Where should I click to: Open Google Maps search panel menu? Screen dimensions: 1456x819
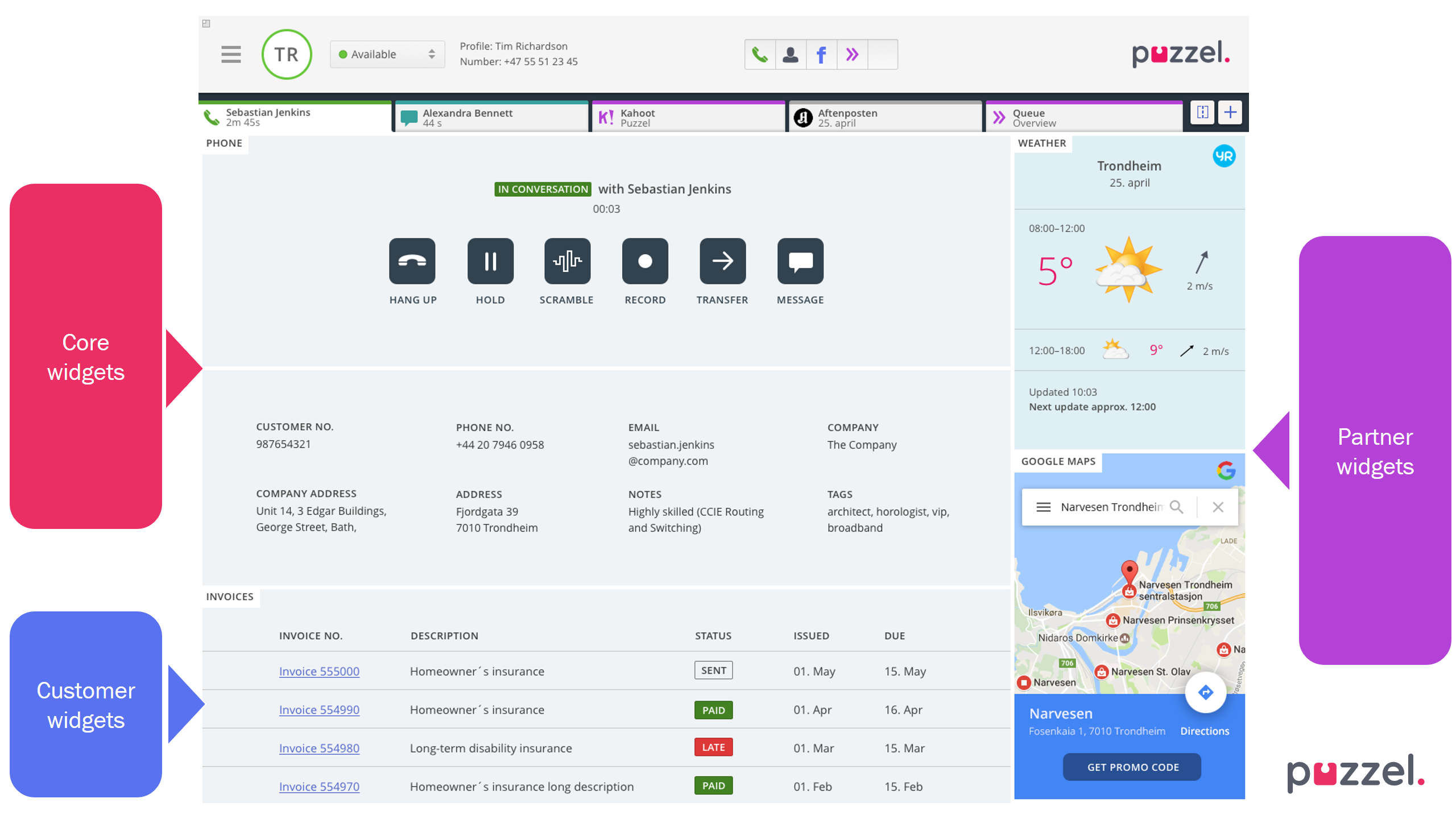(1043, 507)
